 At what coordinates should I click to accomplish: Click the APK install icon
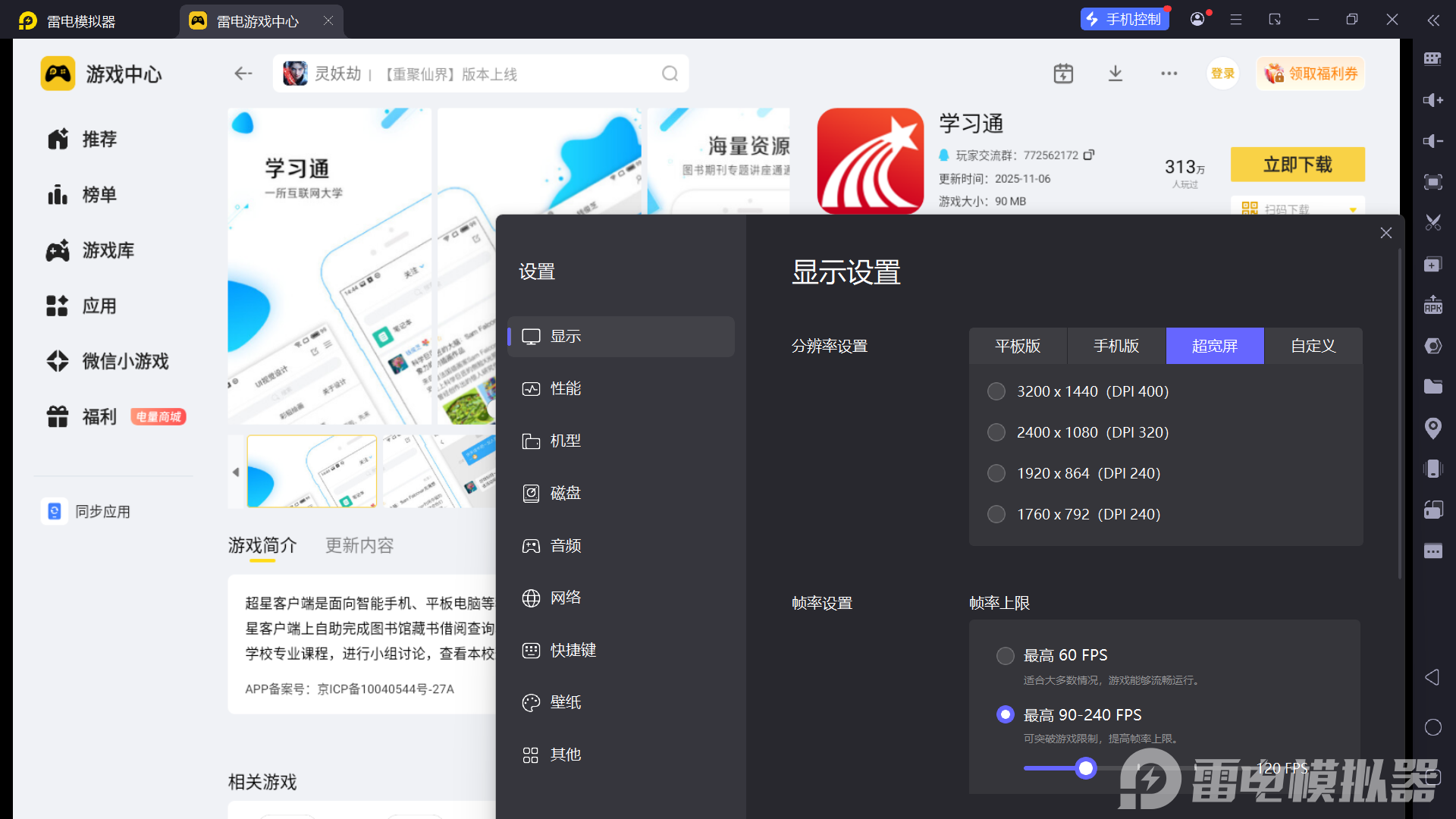[x=1432, y=305]
